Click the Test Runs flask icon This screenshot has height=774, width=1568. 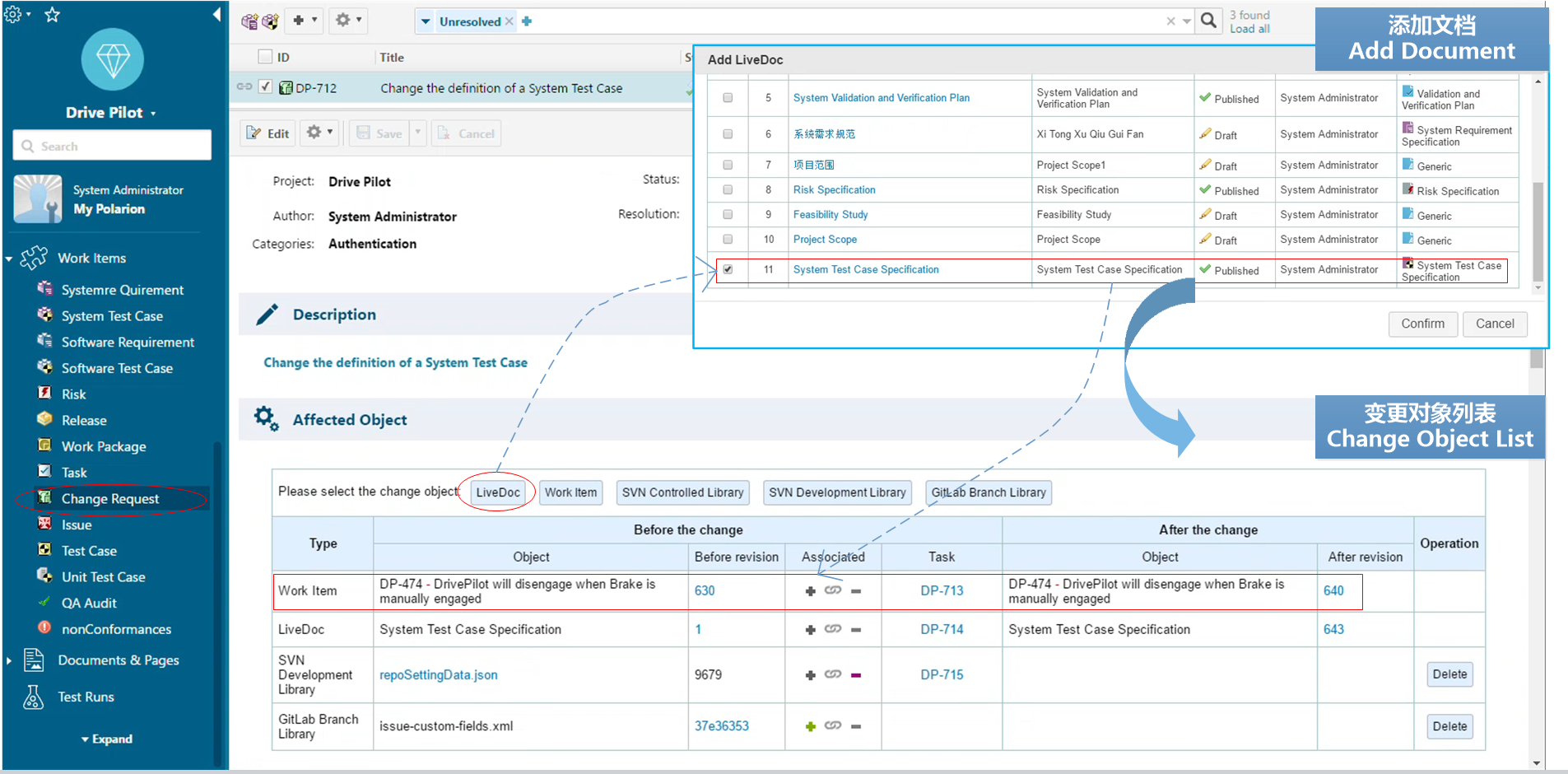click(x=34, y=697)
